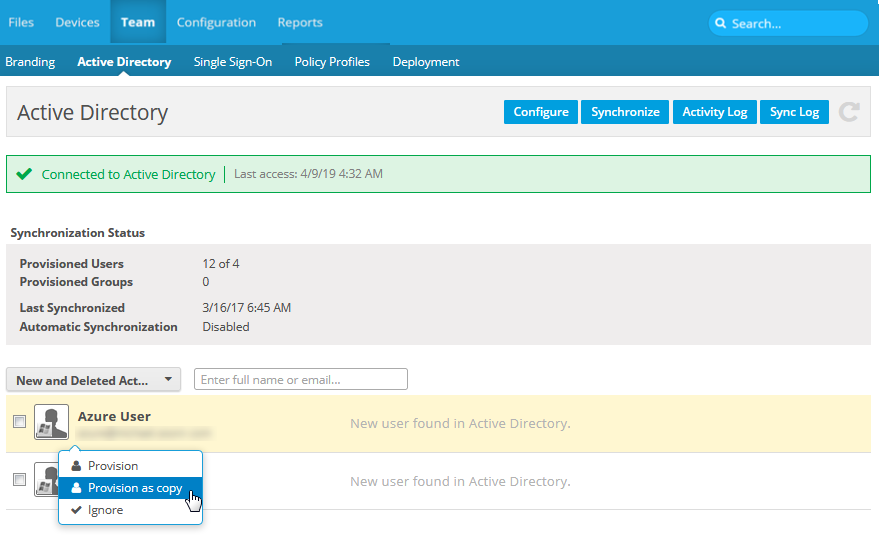879x541 pixels.
Task: Click the Synchronize button
Action: [x=625, y=112]
